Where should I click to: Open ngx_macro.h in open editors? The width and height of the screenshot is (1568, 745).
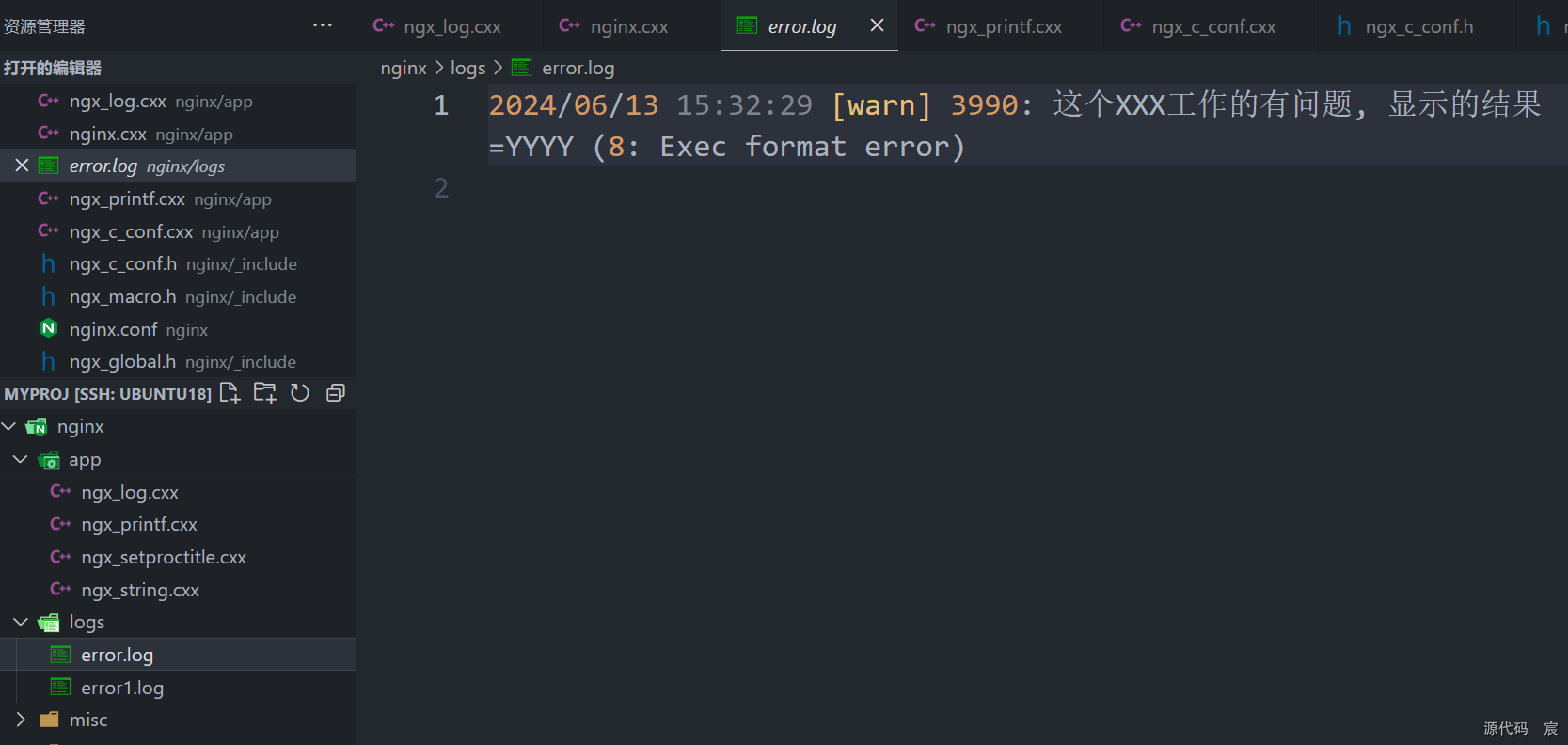pyautogui.click(x=178, y=296)
